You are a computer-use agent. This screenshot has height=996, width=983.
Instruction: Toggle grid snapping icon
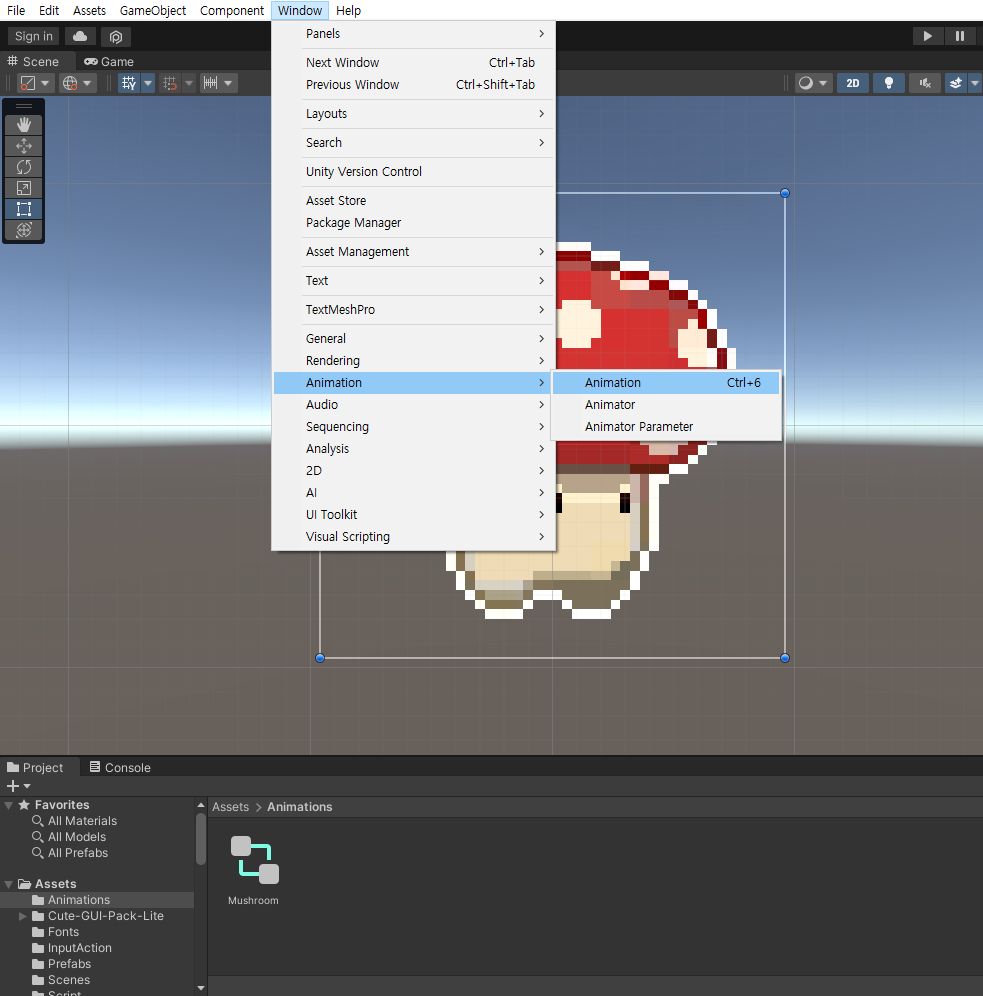click(170, 83)
